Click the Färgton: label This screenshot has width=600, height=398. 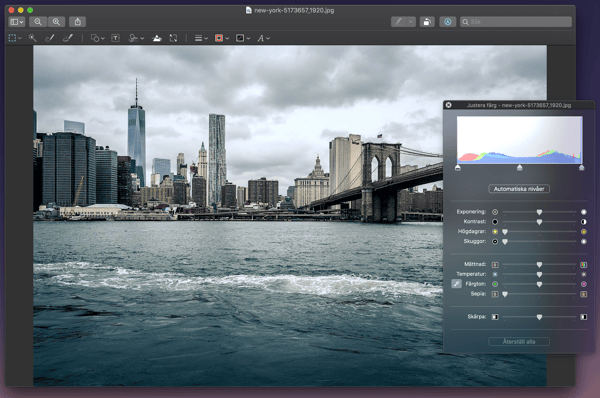[476, 284]
